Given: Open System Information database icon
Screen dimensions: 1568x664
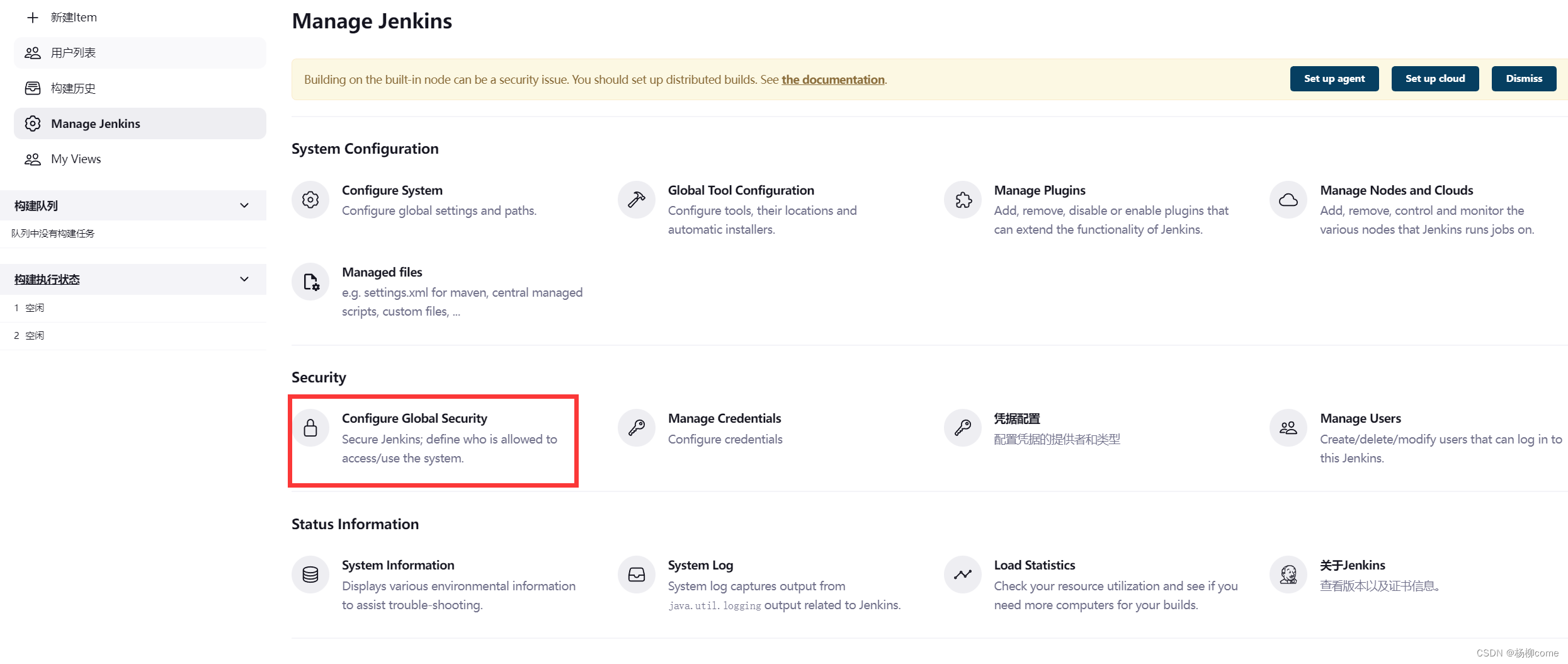Looking at the screenshot, I should [310, 575].
